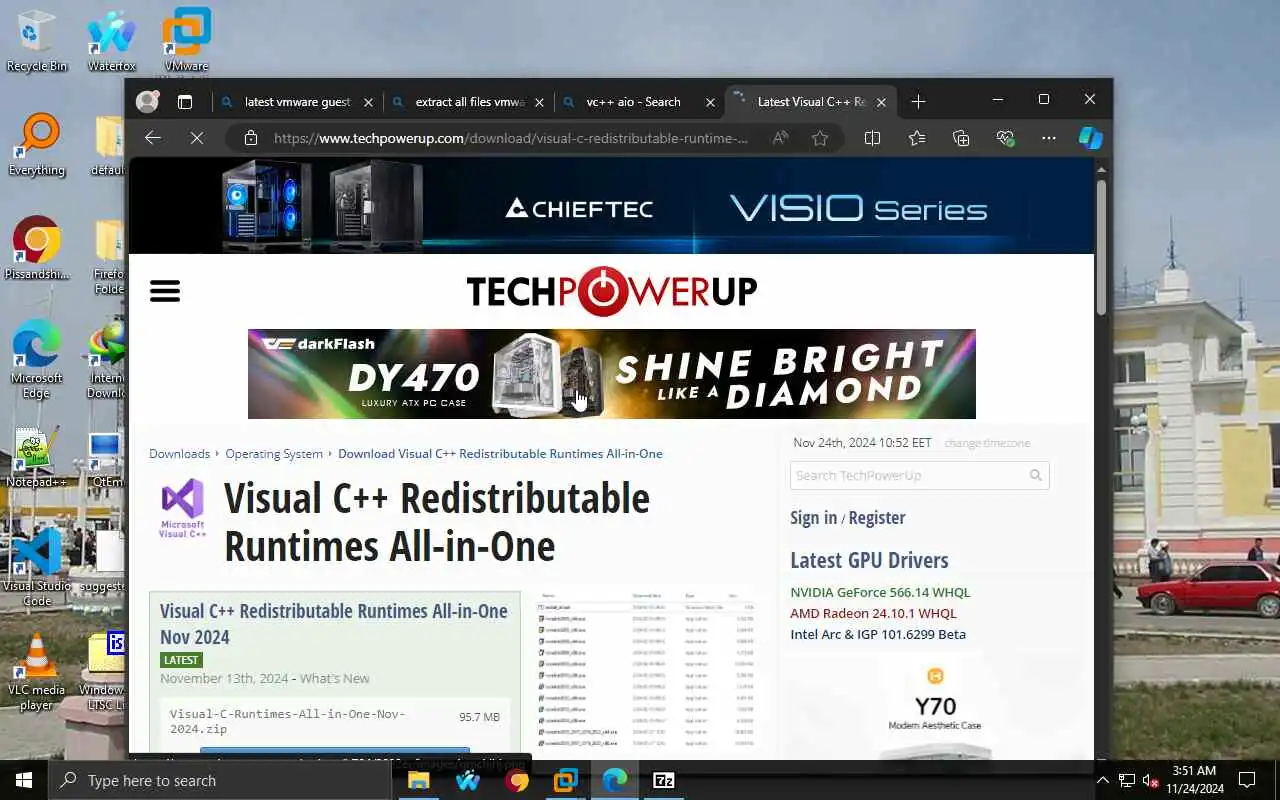The image size is (1280, 800).
Task: Close the 'latest vmware guest' tab
Action: point(368,102)
